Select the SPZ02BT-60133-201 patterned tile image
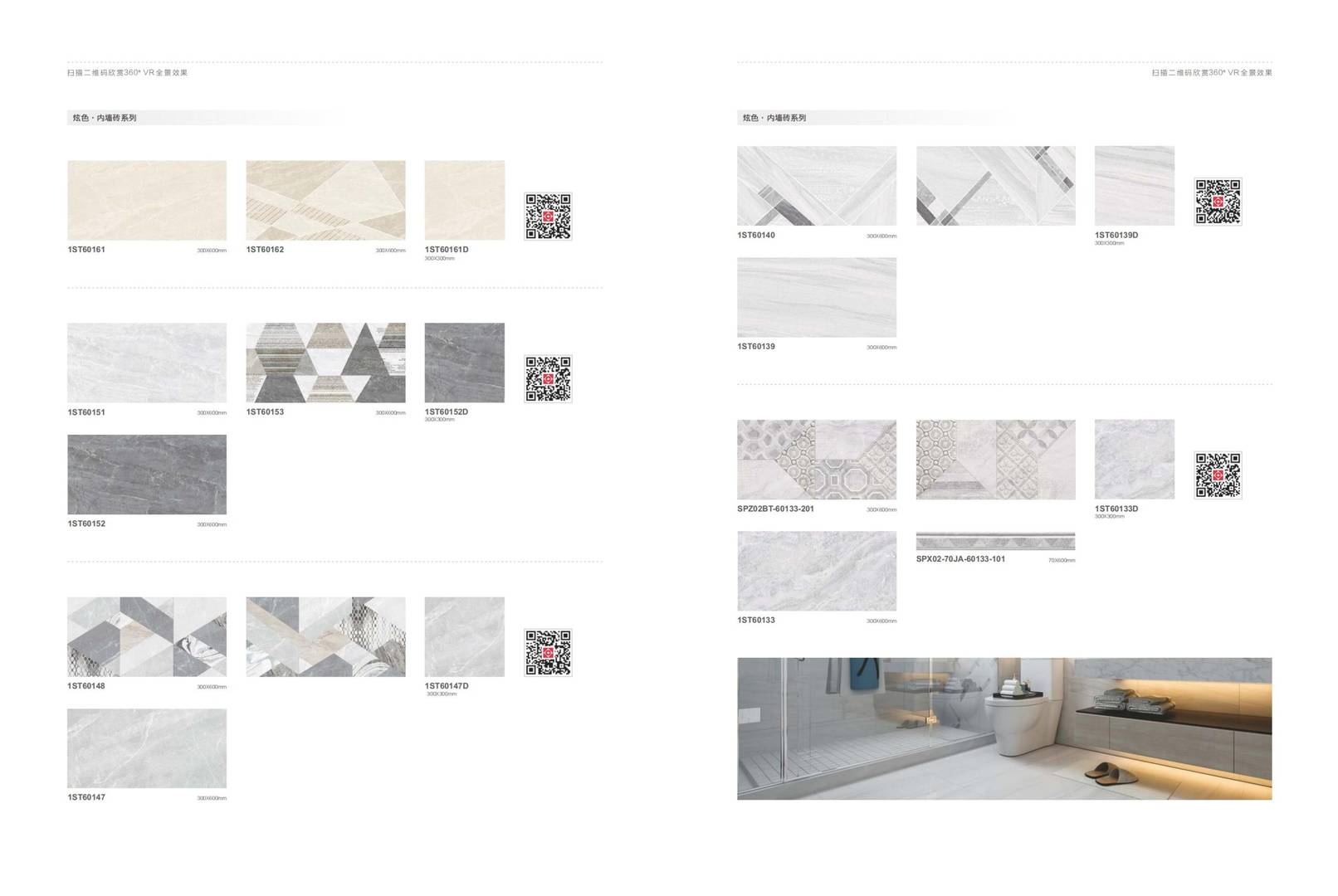This screenshot has height=896, width=1338. tap(817, 460)
